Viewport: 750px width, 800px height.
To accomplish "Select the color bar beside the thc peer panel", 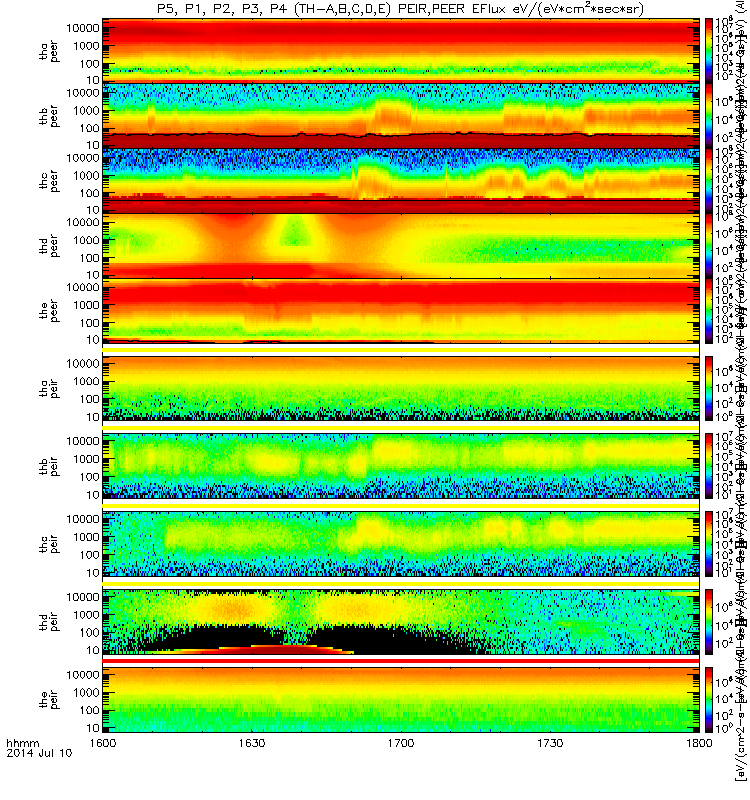I will (709, 180).
